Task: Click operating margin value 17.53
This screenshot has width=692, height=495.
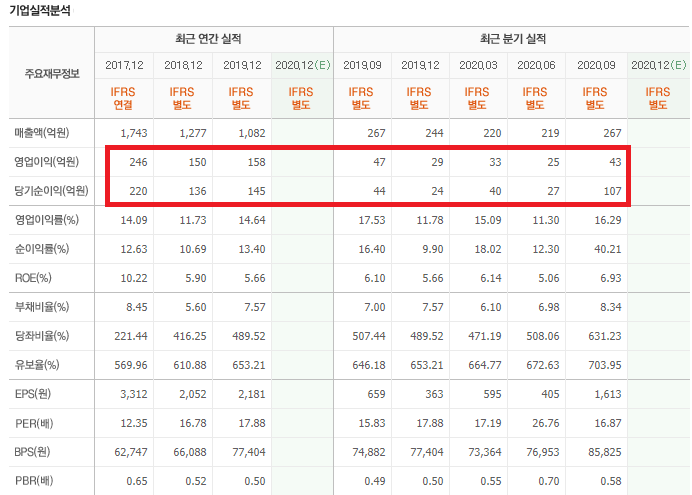Action: (372, 220)
